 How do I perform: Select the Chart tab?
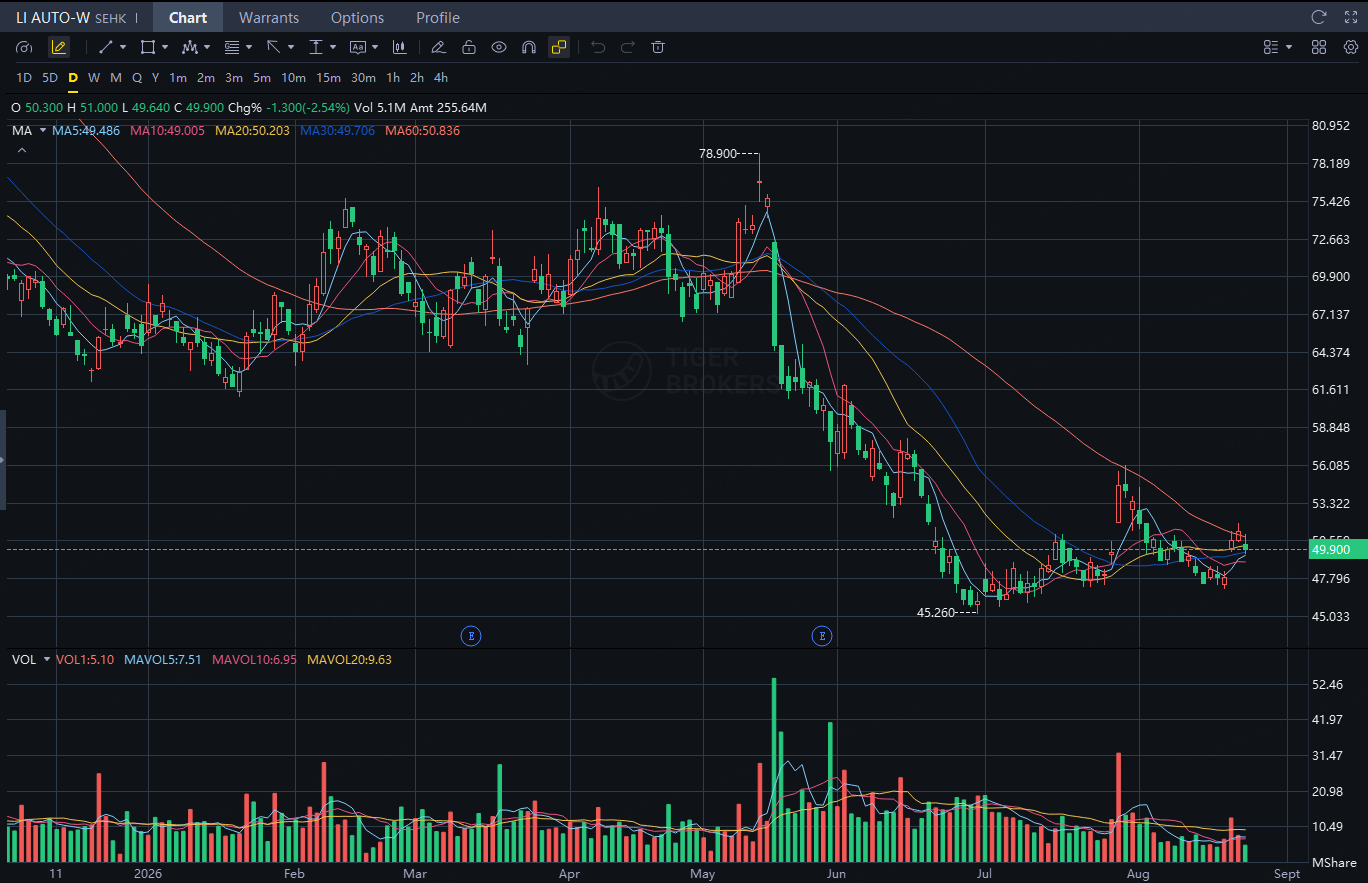coord(188,17)
